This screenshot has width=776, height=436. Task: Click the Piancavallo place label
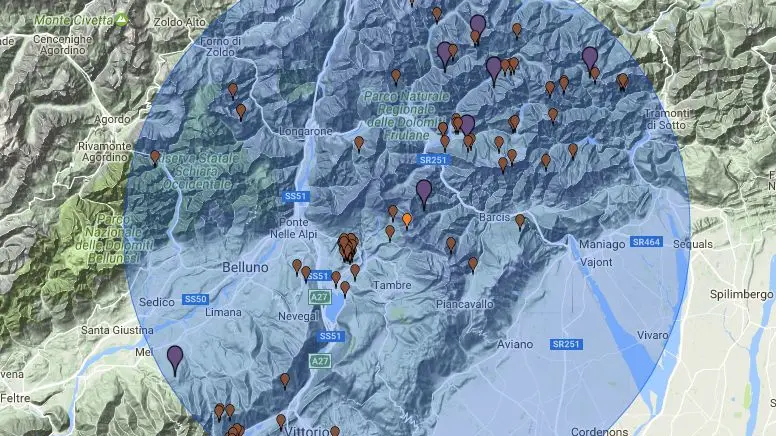pos(468,302)
